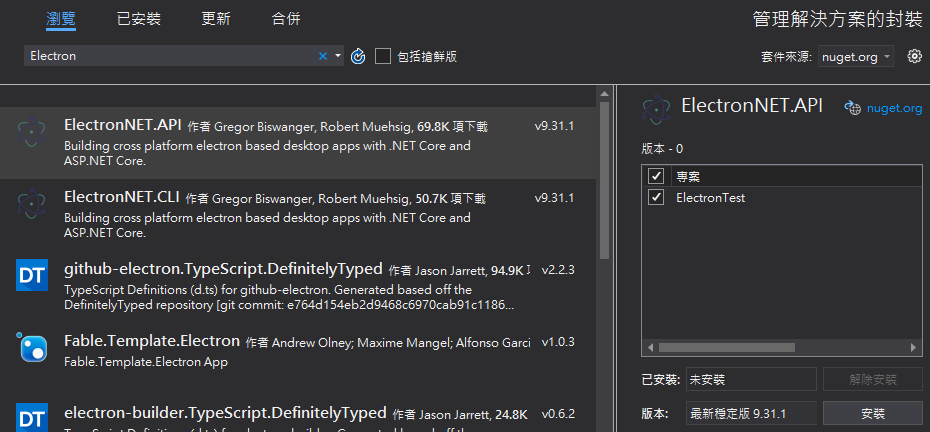Click the v0.6.2 version label
Screen dimensions: 930x432
pos(558,414)
